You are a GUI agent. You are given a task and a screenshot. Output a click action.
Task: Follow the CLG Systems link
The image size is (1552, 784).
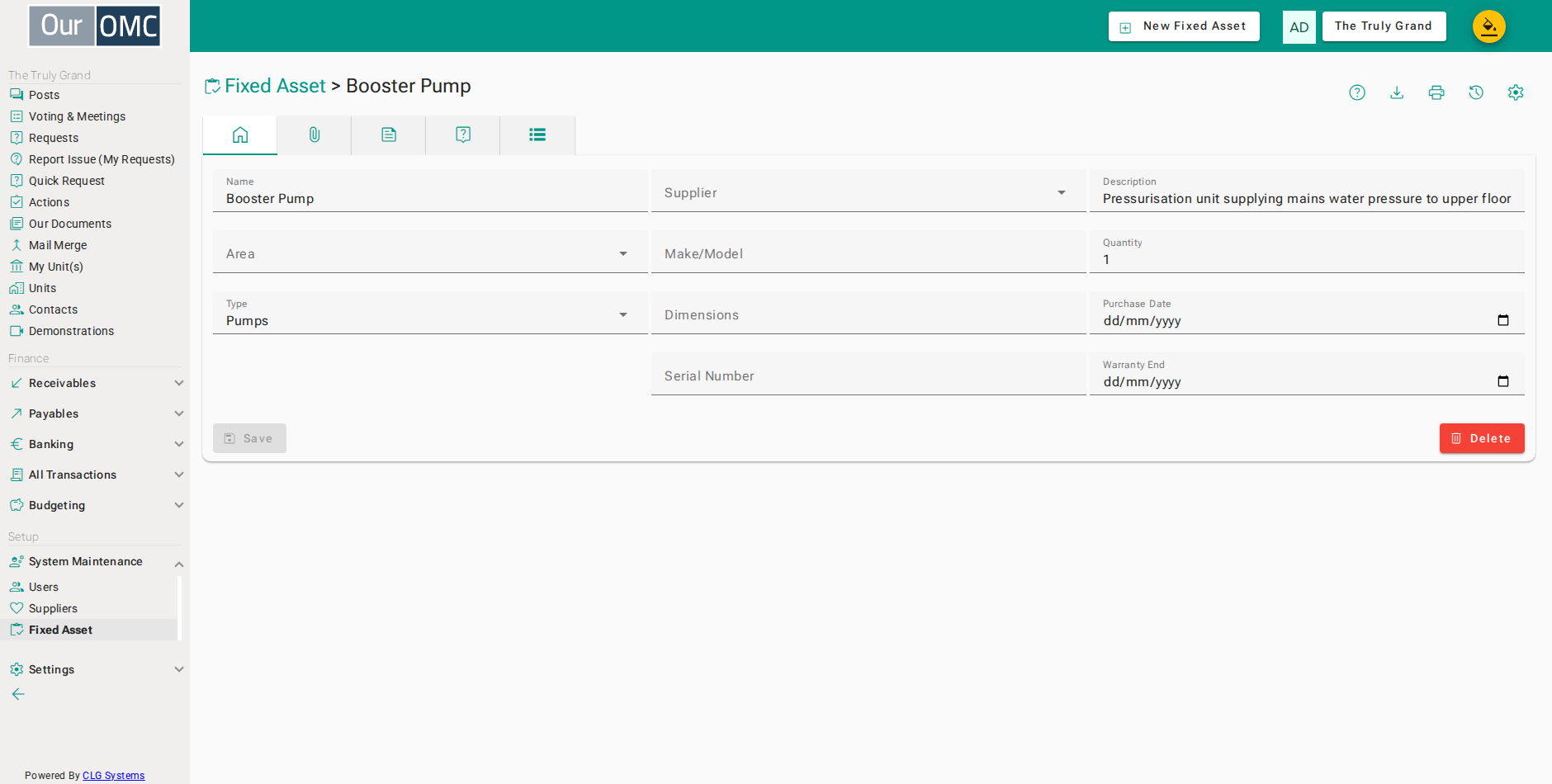click(x=113, y=776)
